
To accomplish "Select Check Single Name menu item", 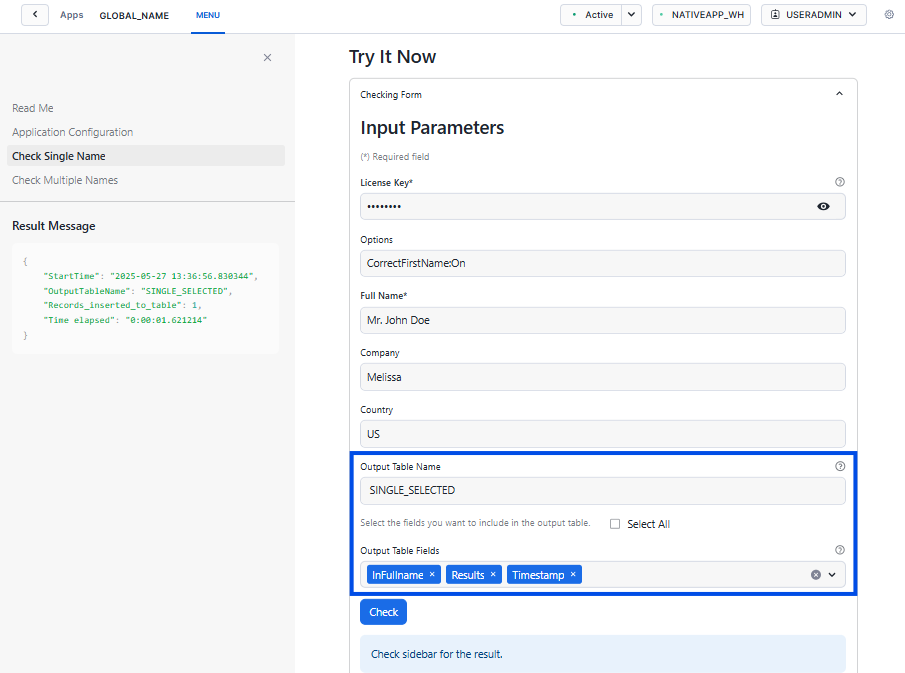I will pos(146,156).
